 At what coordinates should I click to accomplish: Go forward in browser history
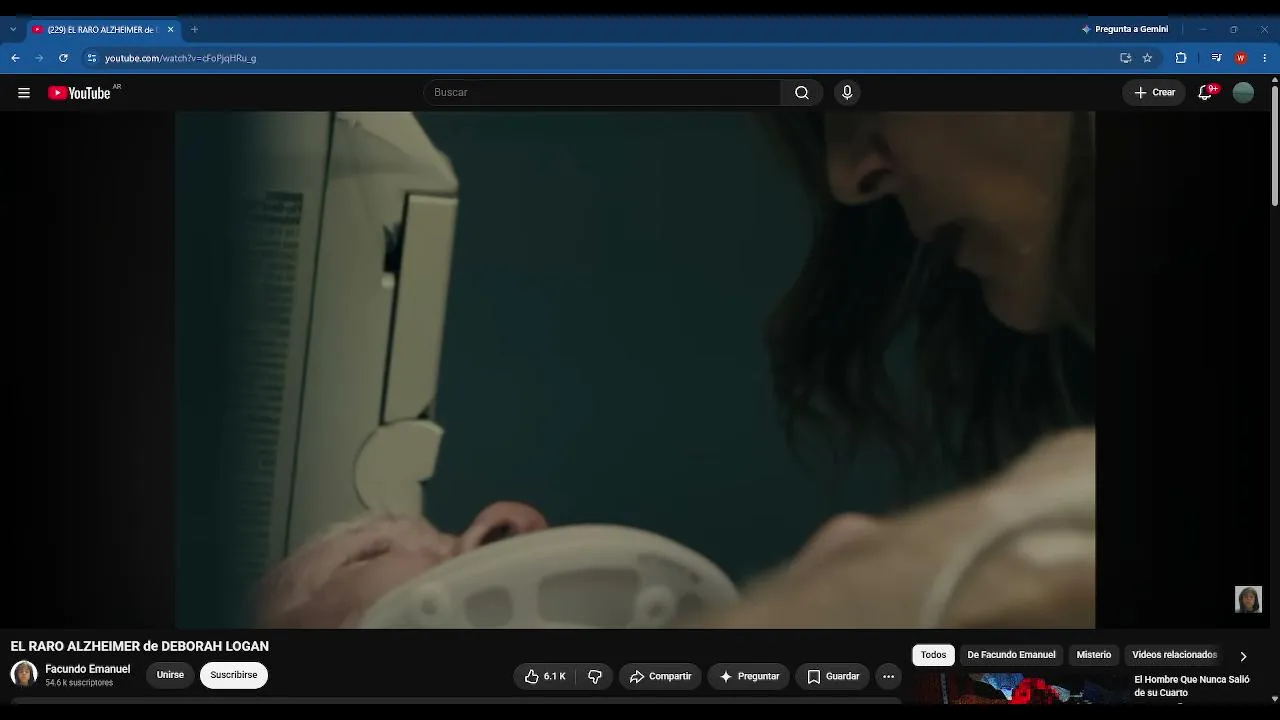pos(39,58)
